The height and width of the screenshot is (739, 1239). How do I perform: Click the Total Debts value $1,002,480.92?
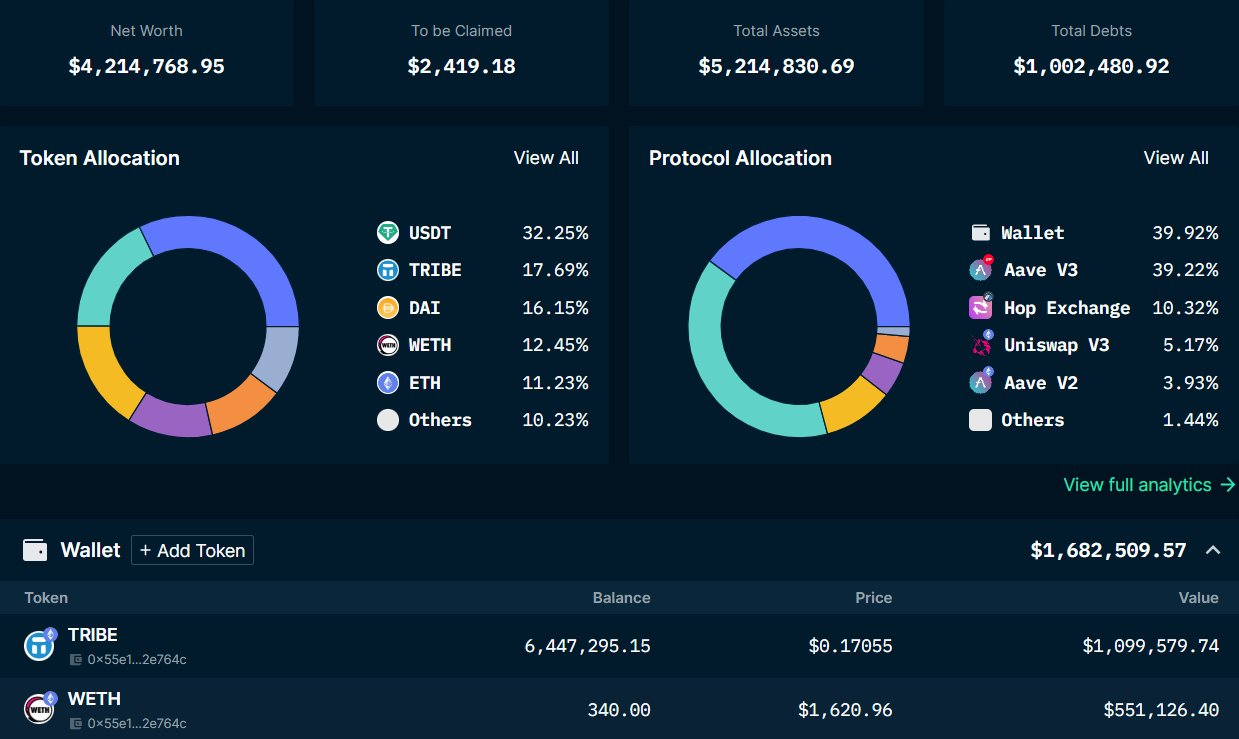click(x=1091, y=67)
